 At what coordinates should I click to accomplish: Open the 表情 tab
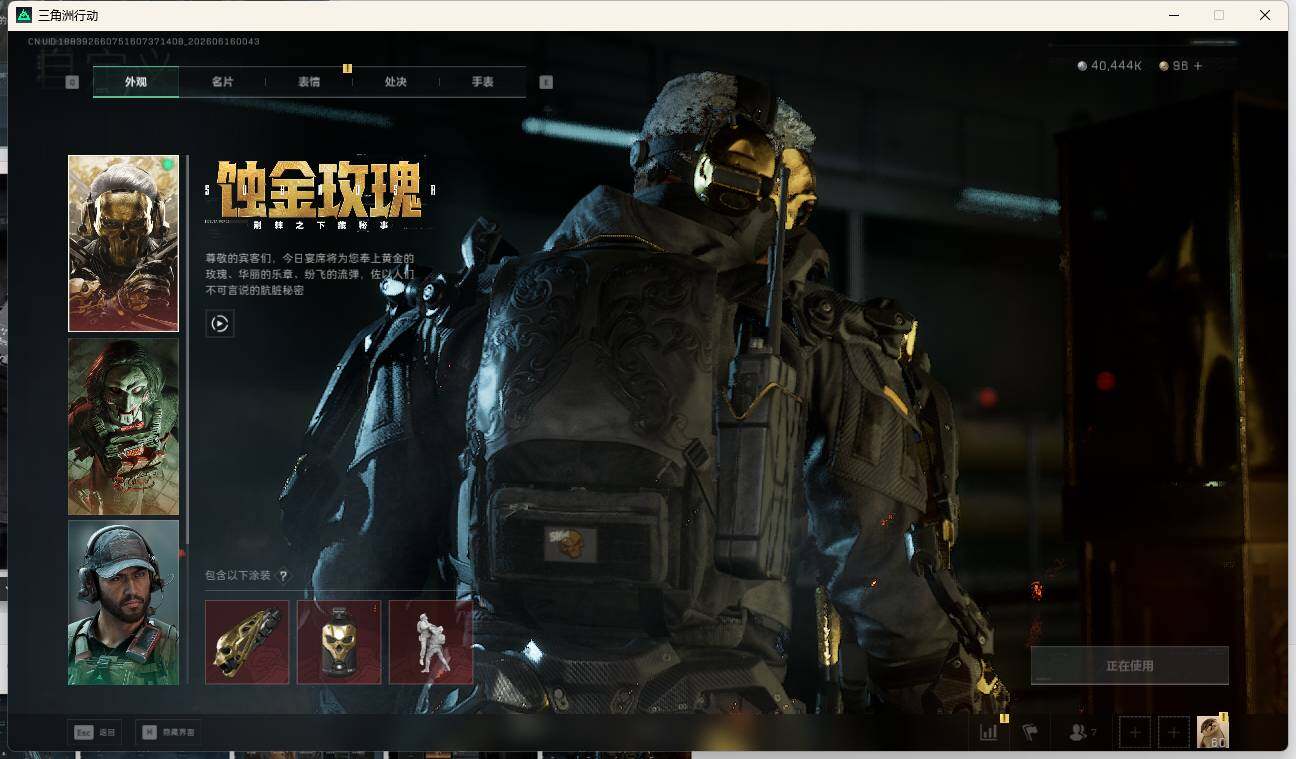tap(309, 82)
